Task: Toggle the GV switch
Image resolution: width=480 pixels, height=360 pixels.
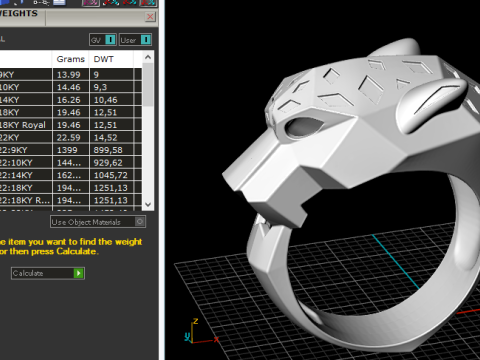Action: click(x=103, y=40)
